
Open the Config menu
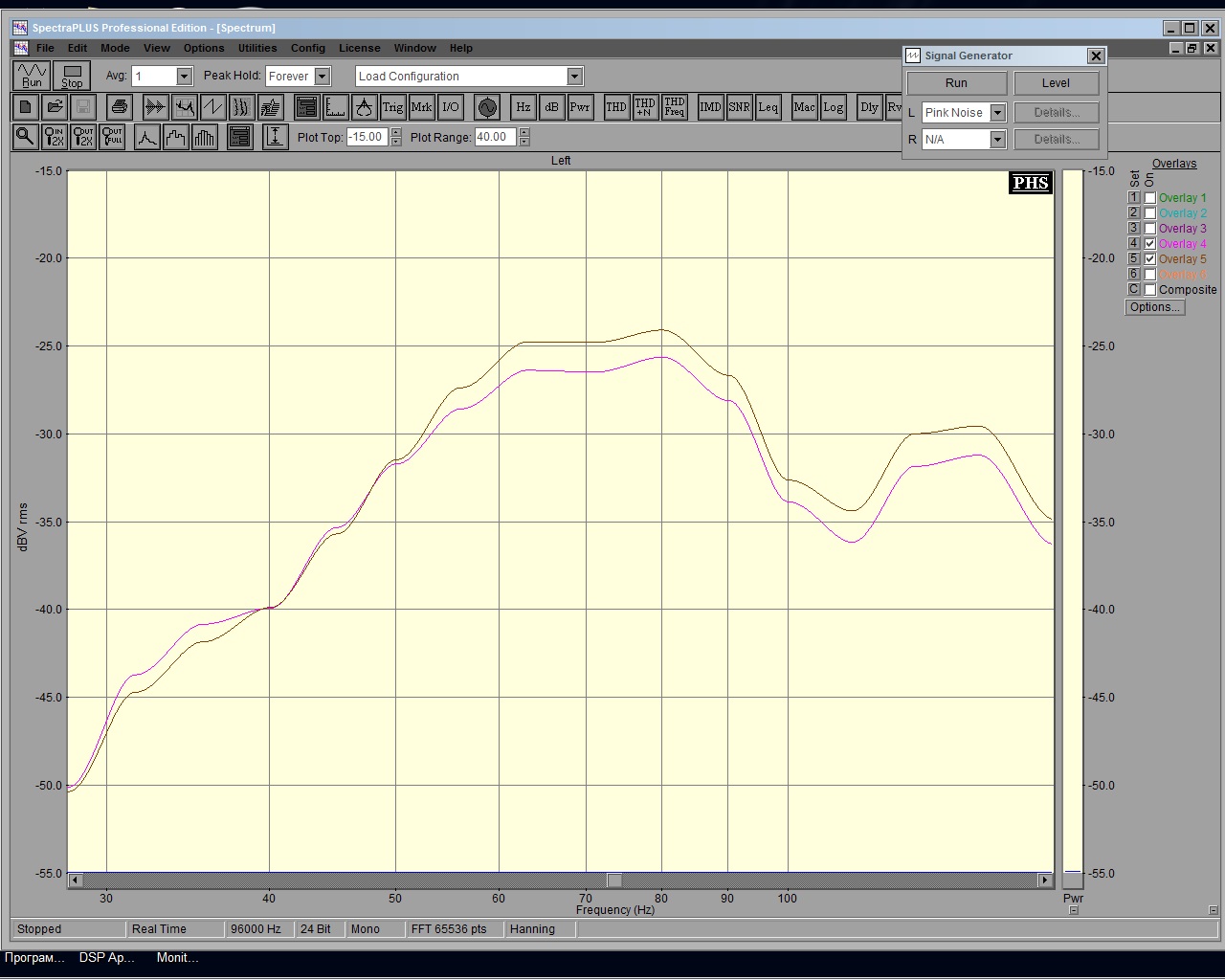tap(308, 48)
